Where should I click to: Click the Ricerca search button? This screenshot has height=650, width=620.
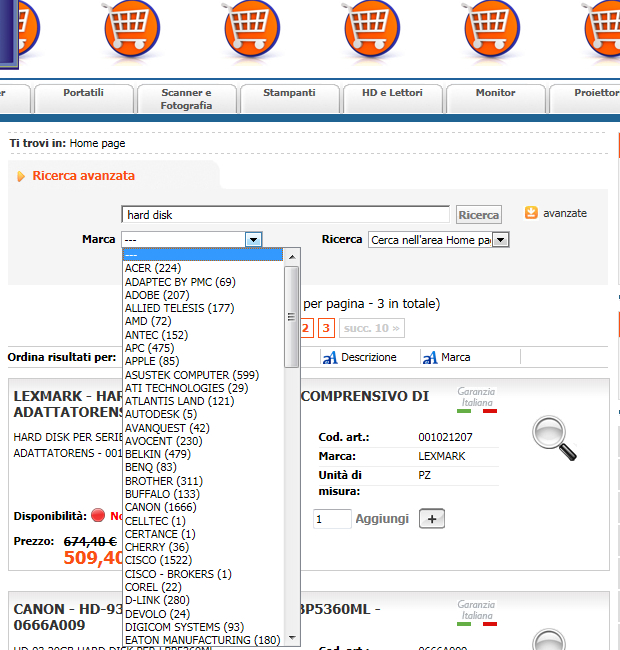click(479, 215)
